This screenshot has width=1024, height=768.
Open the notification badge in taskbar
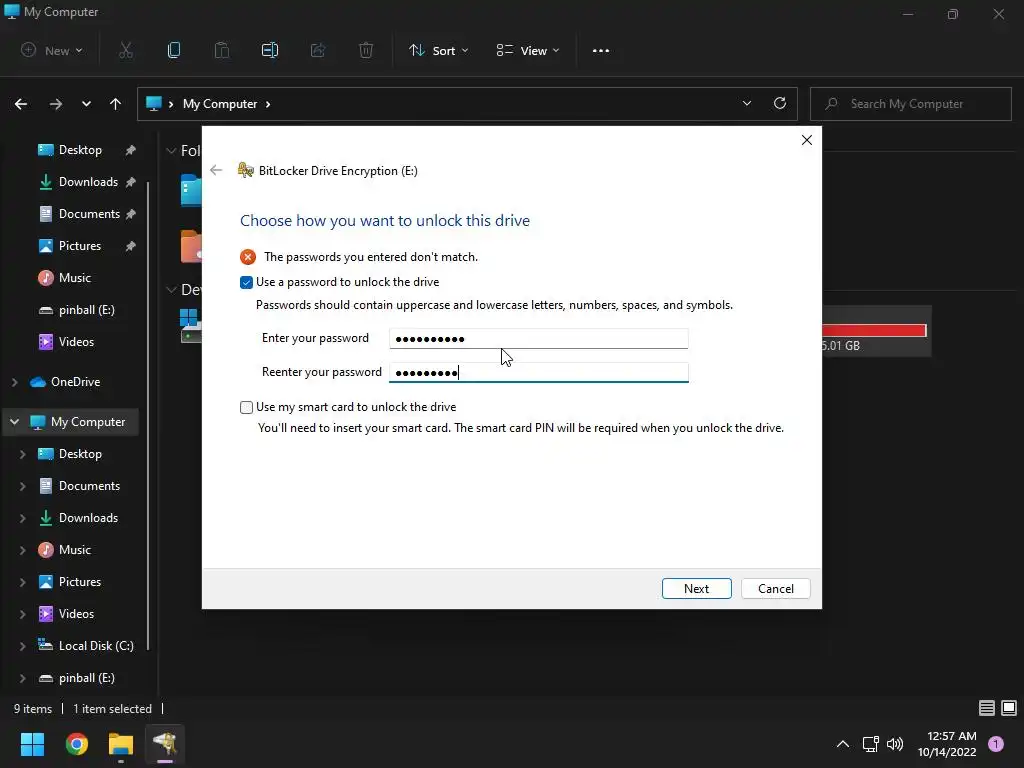click(x=996, y=744)
